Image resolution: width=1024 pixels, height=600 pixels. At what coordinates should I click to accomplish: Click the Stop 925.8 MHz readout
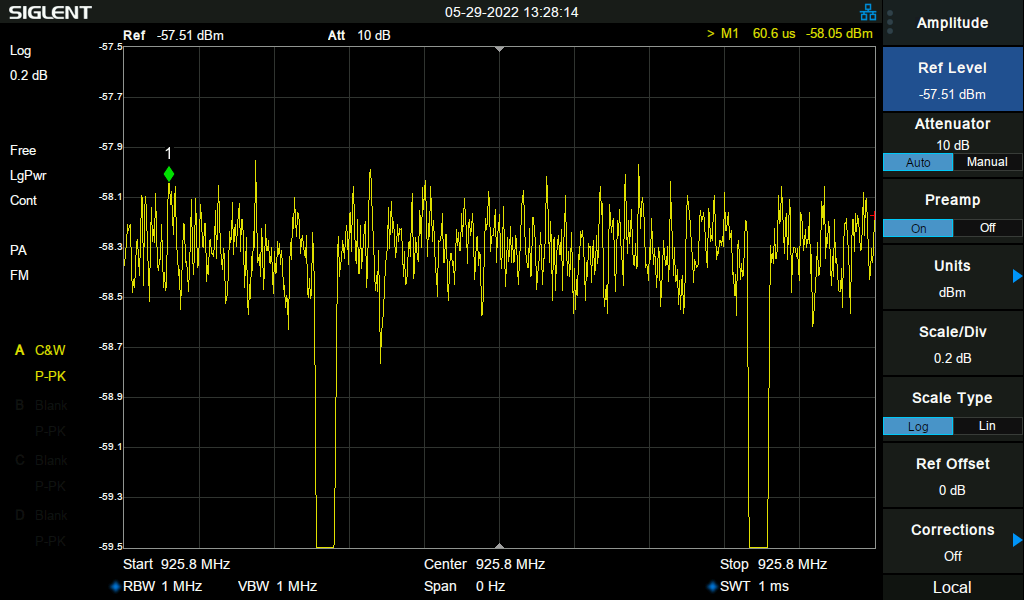[773, 564]
